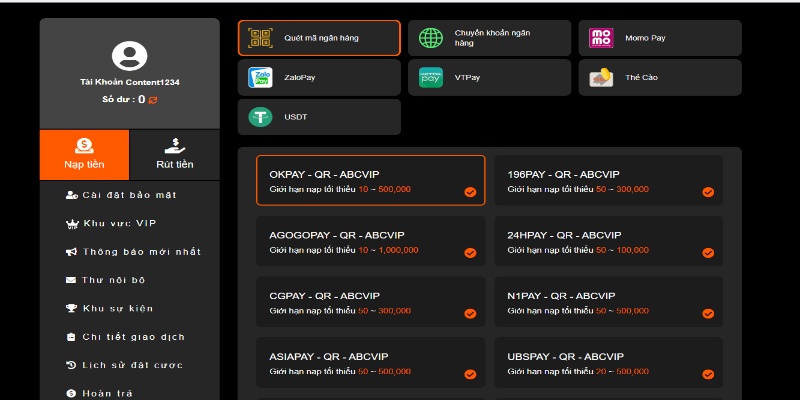Open Khu sự kiện menu item

[x=130, y=308]
